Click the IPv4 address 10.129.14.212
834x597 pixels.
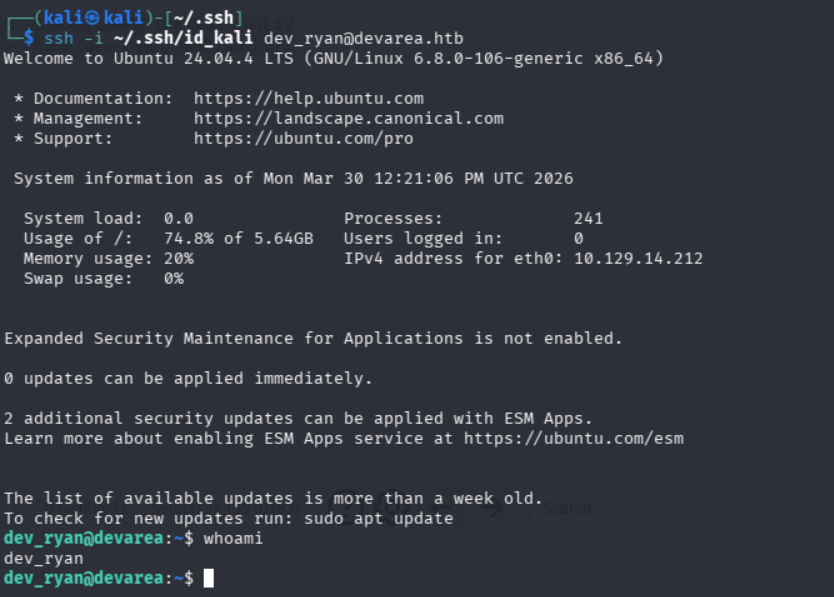638,258
